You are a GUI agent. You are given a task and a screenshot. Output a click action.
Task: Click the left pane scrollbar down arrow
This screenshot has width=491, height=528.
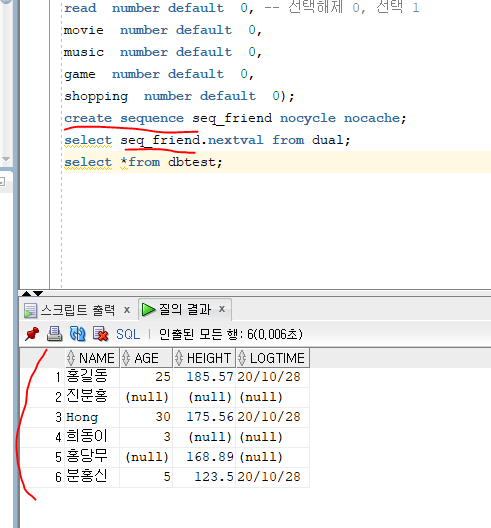(x=6, y=159)
